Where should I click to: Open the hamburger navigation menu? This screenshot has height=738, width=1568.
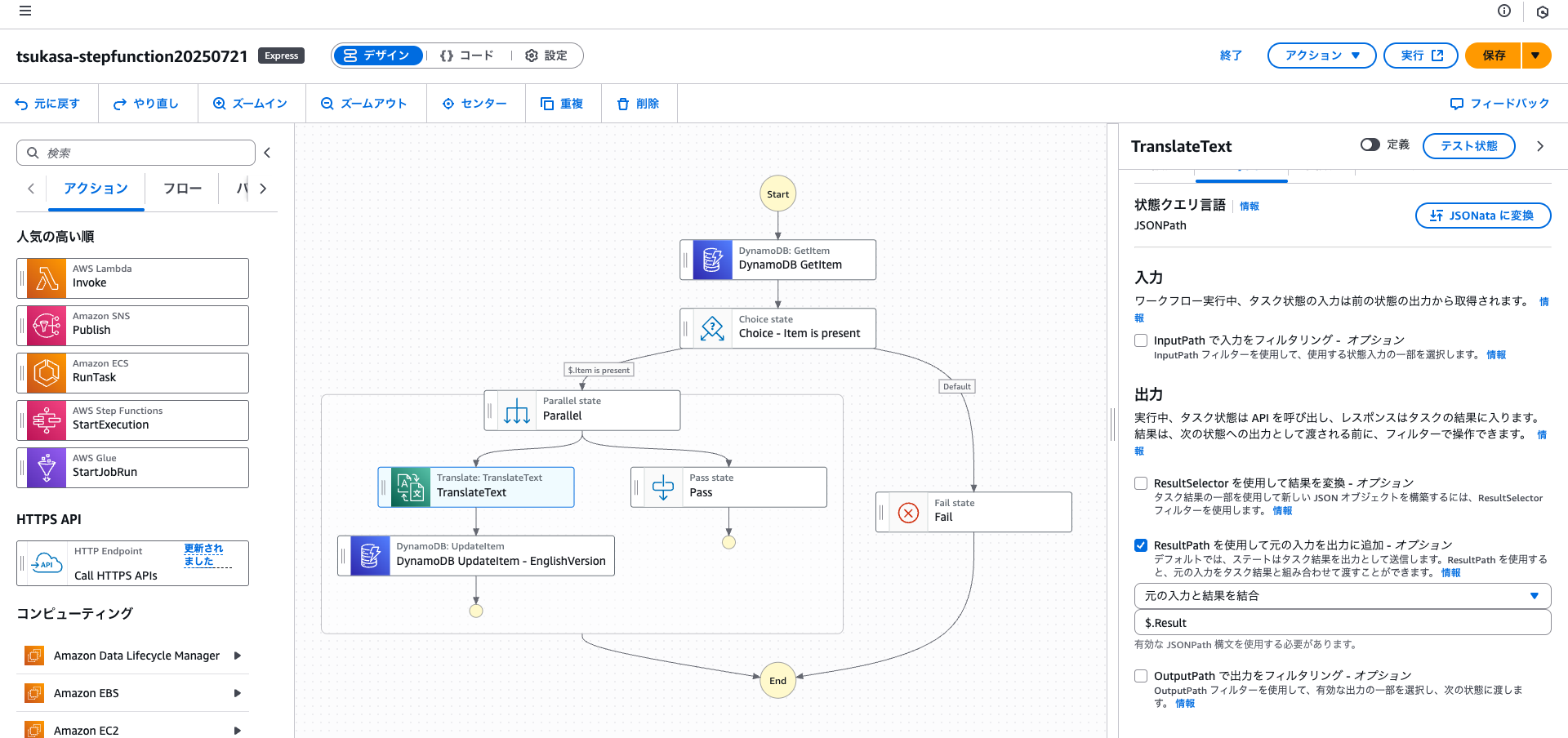pyautogui.click(x=25, y=11)
